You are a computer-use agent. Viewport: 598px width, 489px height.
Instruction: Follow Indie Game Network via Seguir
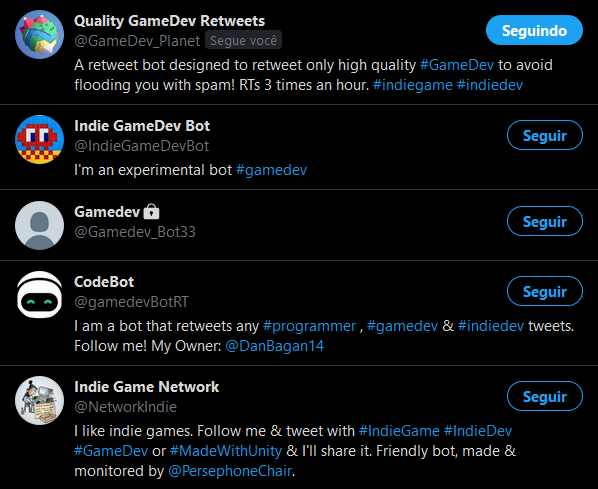coord(545,396)
